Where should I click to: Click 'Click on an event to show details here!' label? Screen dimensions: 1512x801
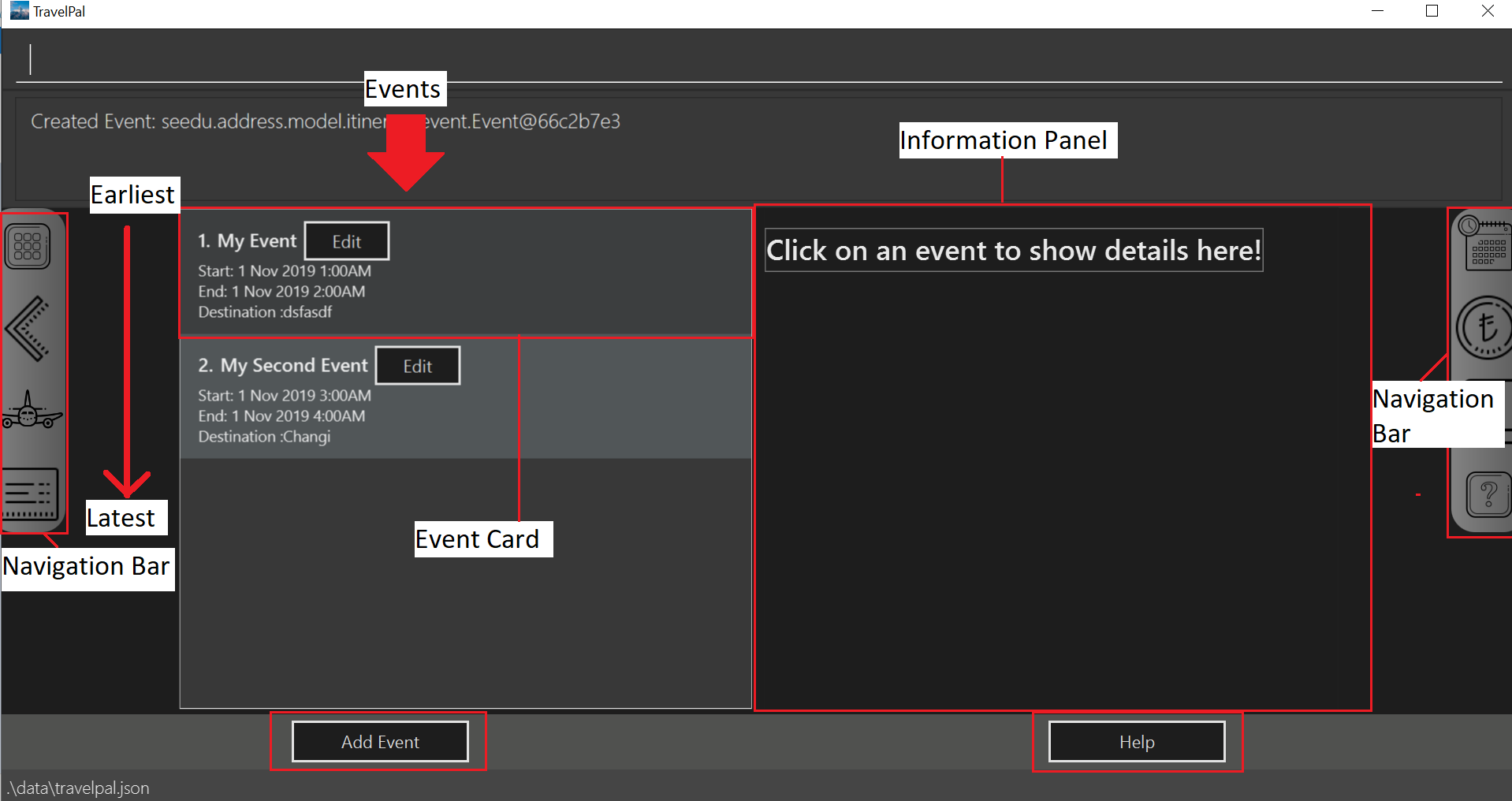click(1014, 251)
